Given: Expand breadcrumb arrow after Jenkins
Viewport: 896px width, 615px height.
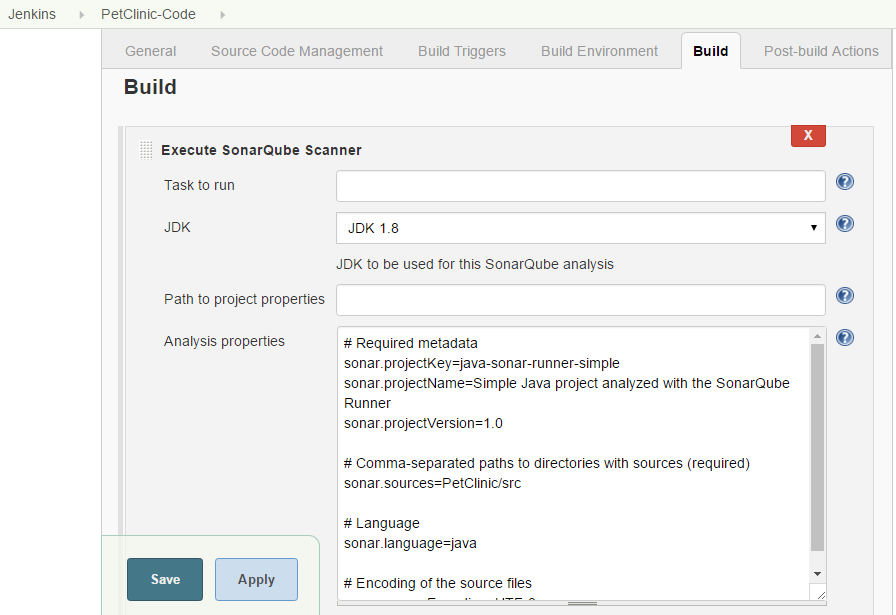Looking at the screenshot, I should coord(82,15).
